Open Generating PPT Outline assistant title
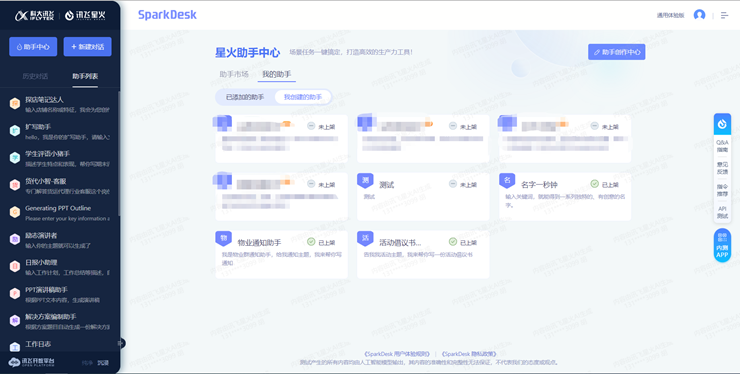Image resolution: width=740 pixels, height=374 pixels. click(58, 208)
